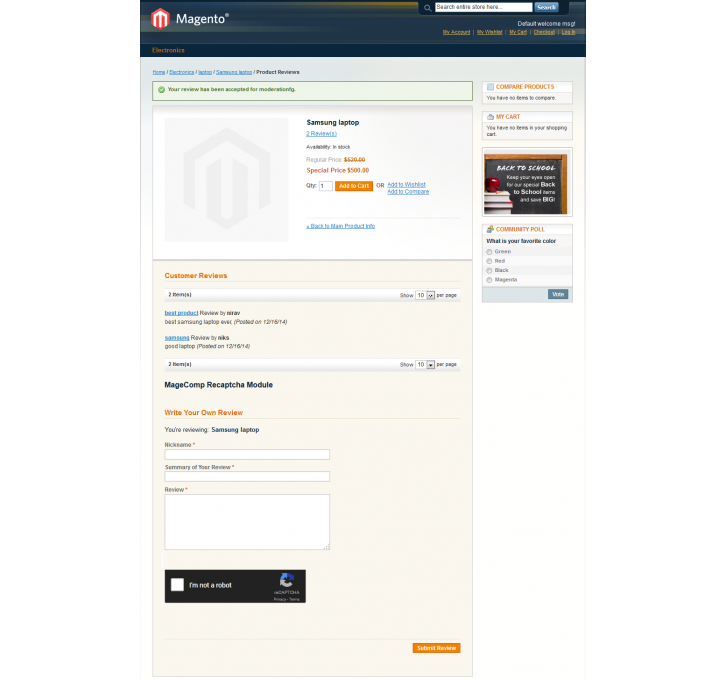This screenshot has height=680, width=725.
Task: Click the Search button
Action: (547, 7)
